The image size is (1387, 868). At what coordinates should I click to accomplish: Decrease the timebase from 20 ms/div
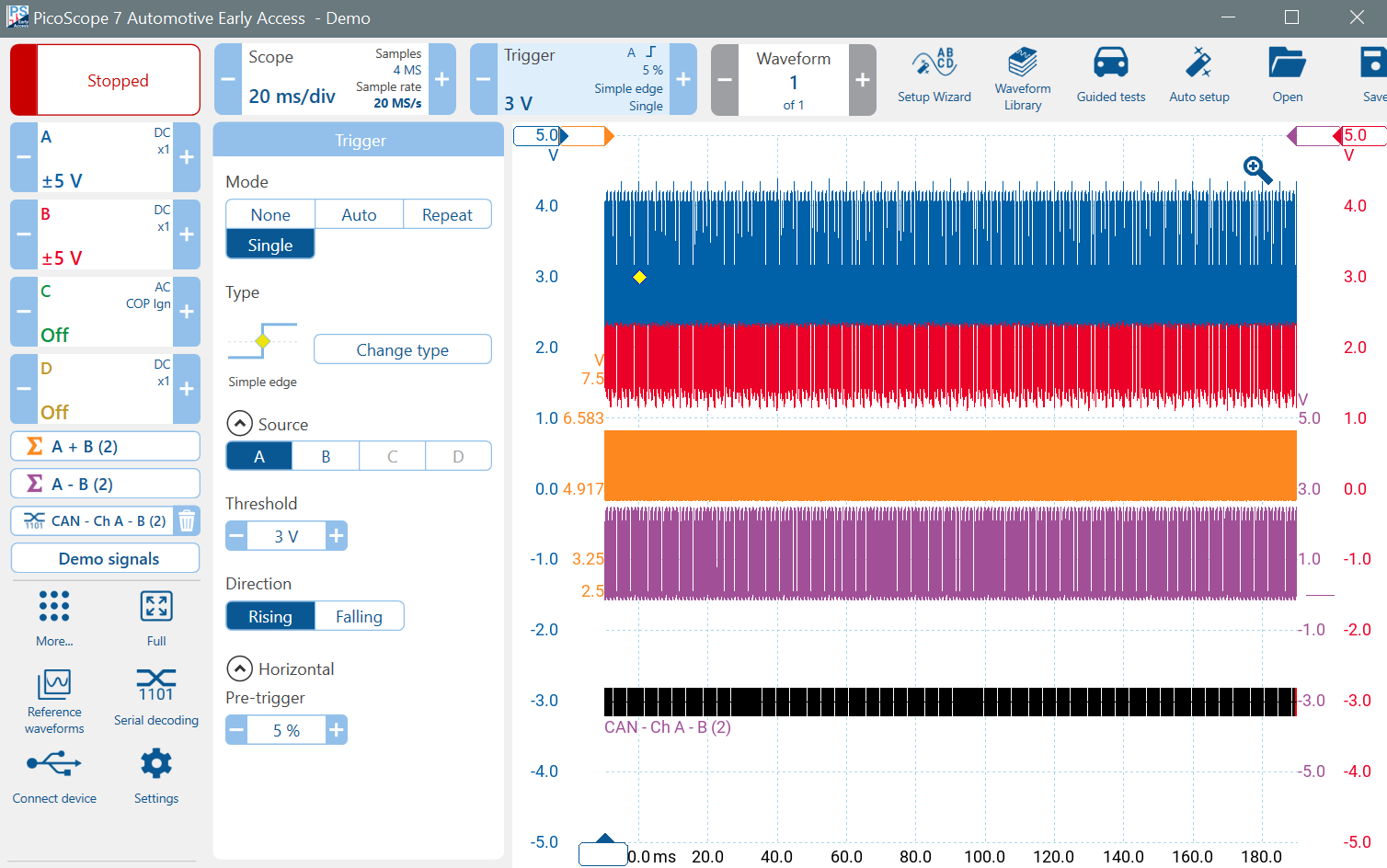pyautogui.click(x=228, y=79)
